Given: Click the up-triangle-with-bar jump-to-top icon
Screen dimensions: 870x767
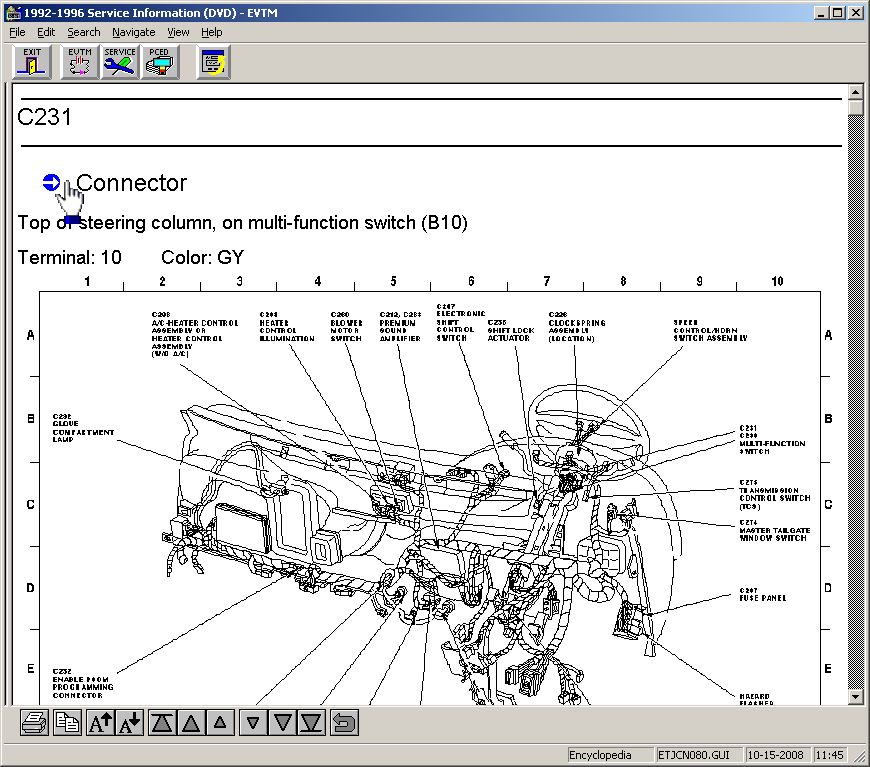Looking at the screenshot, I should 162,723.
